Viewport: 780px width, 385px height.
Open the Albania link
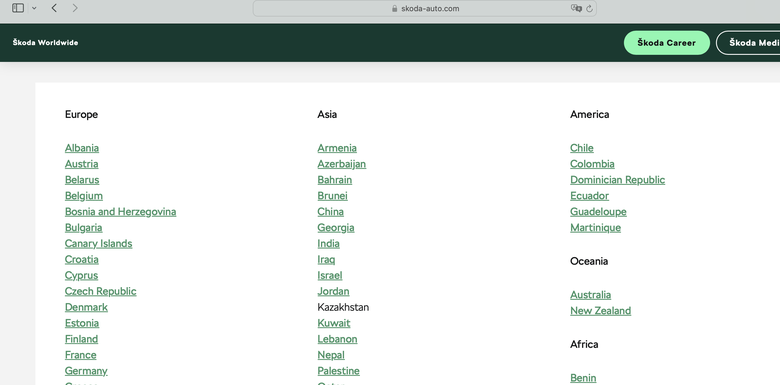pos(82,148)
